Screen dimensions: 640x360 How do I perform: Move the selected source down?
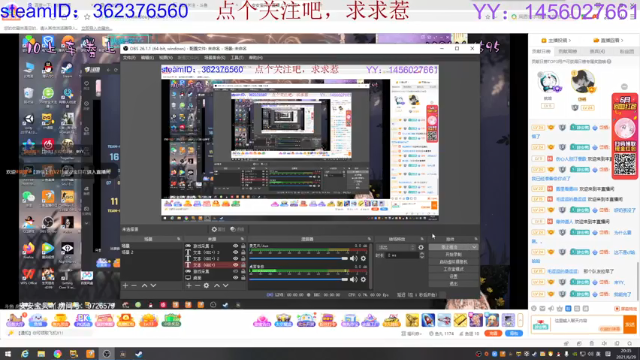[x=225, y=286]
